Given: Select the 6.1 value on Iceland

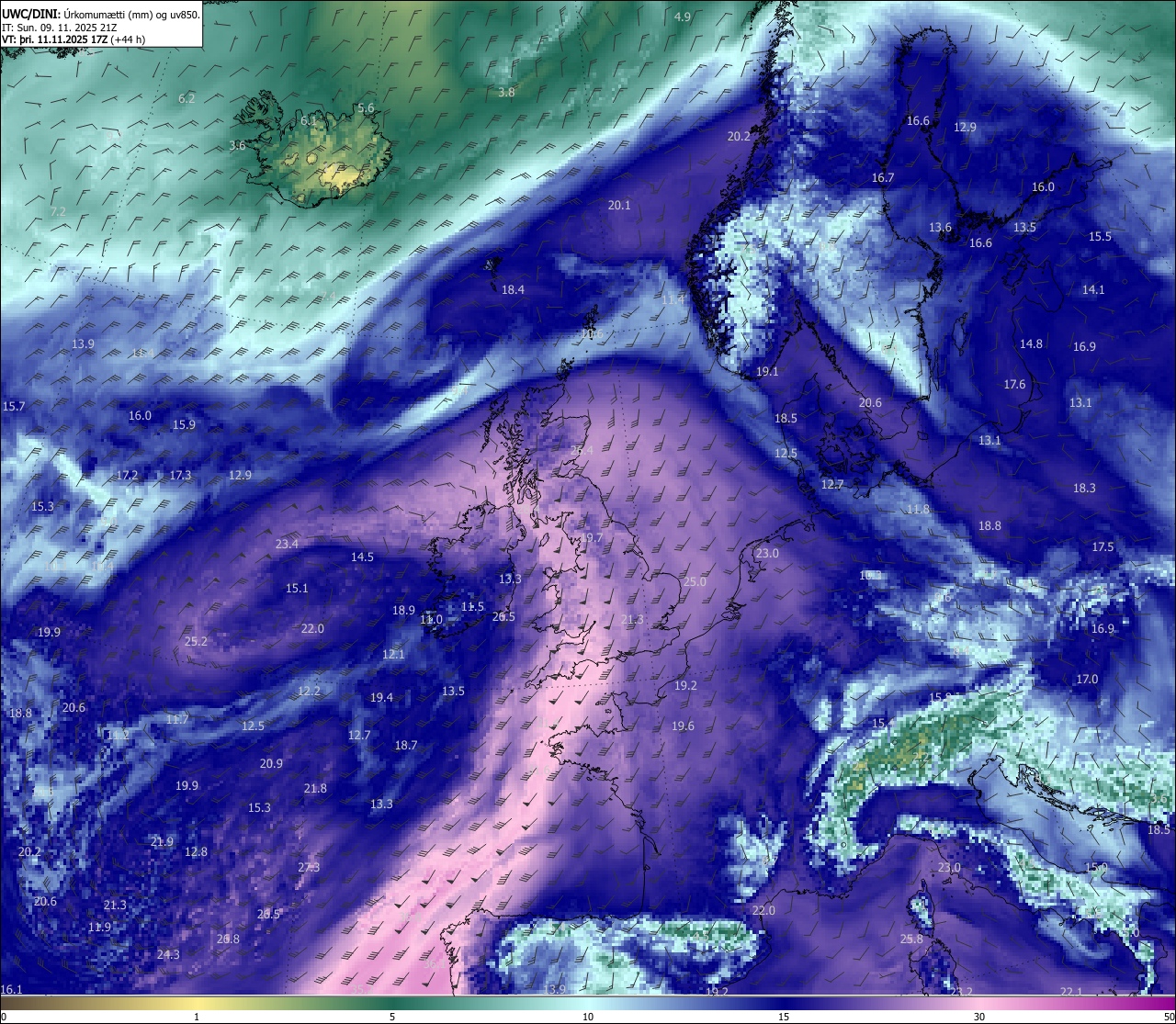Looking at the screenshot, I should 309,121.
